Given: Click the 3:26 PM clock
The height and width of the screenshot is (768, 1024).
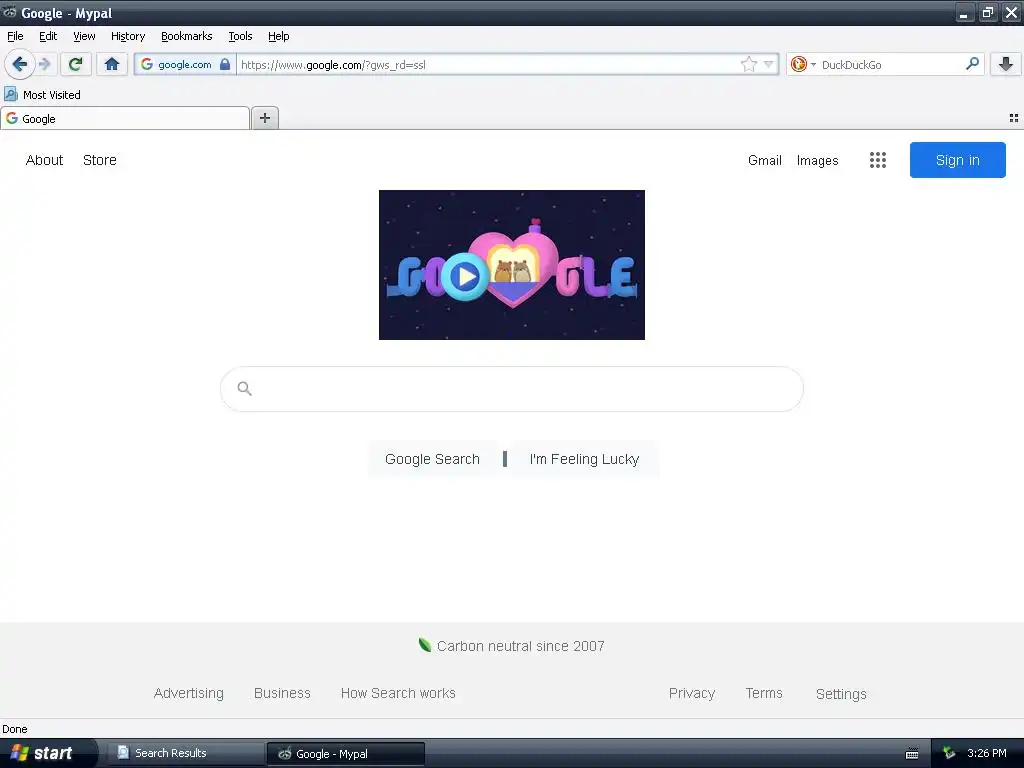Looking at the screenshot, I should [987, 753].
